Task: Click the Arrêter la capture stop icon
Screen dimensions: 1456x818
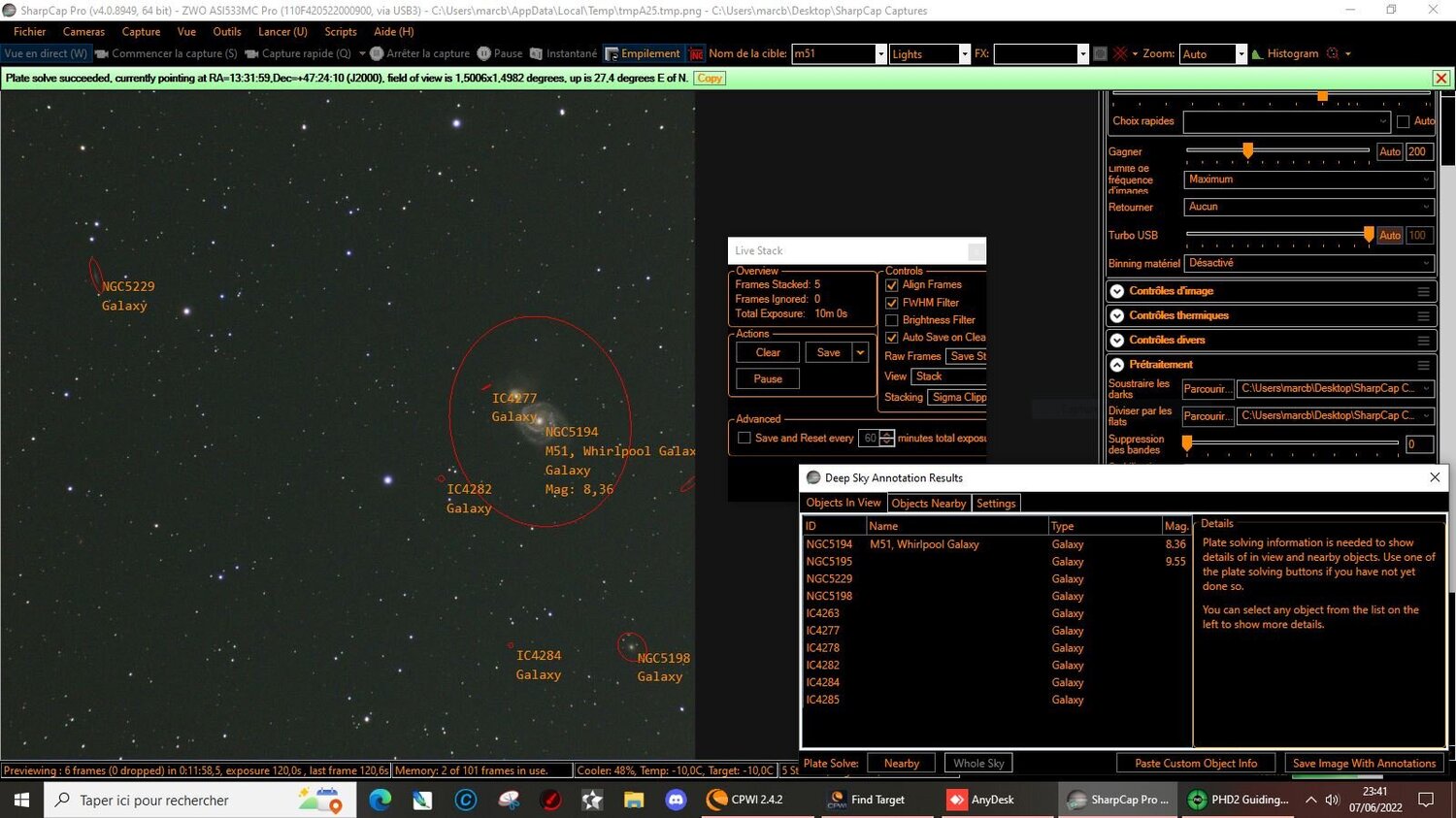Action: [378, 53]
